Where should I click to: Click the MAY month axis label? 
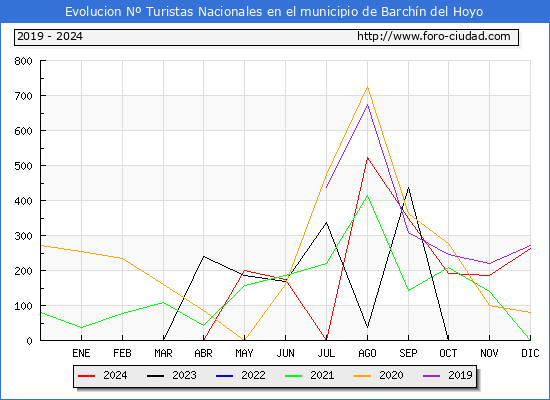coord(244,353)
